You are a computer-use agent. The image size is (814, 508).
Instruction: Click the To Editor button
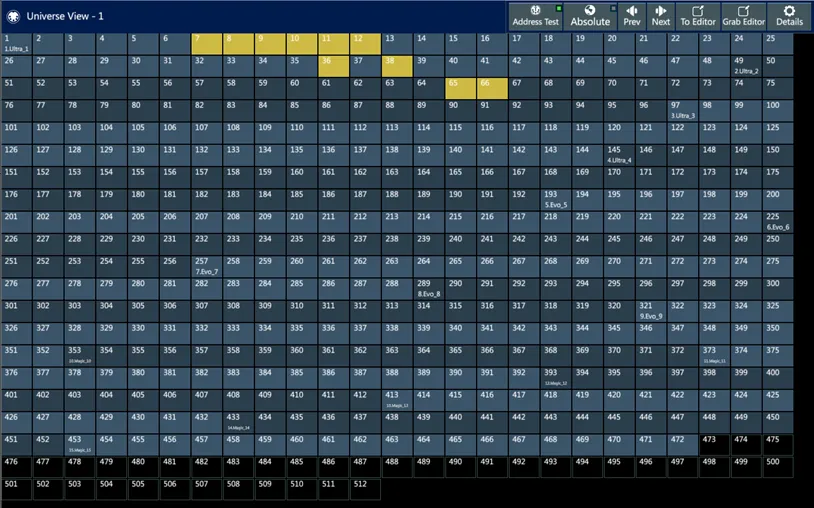point(698,16)
